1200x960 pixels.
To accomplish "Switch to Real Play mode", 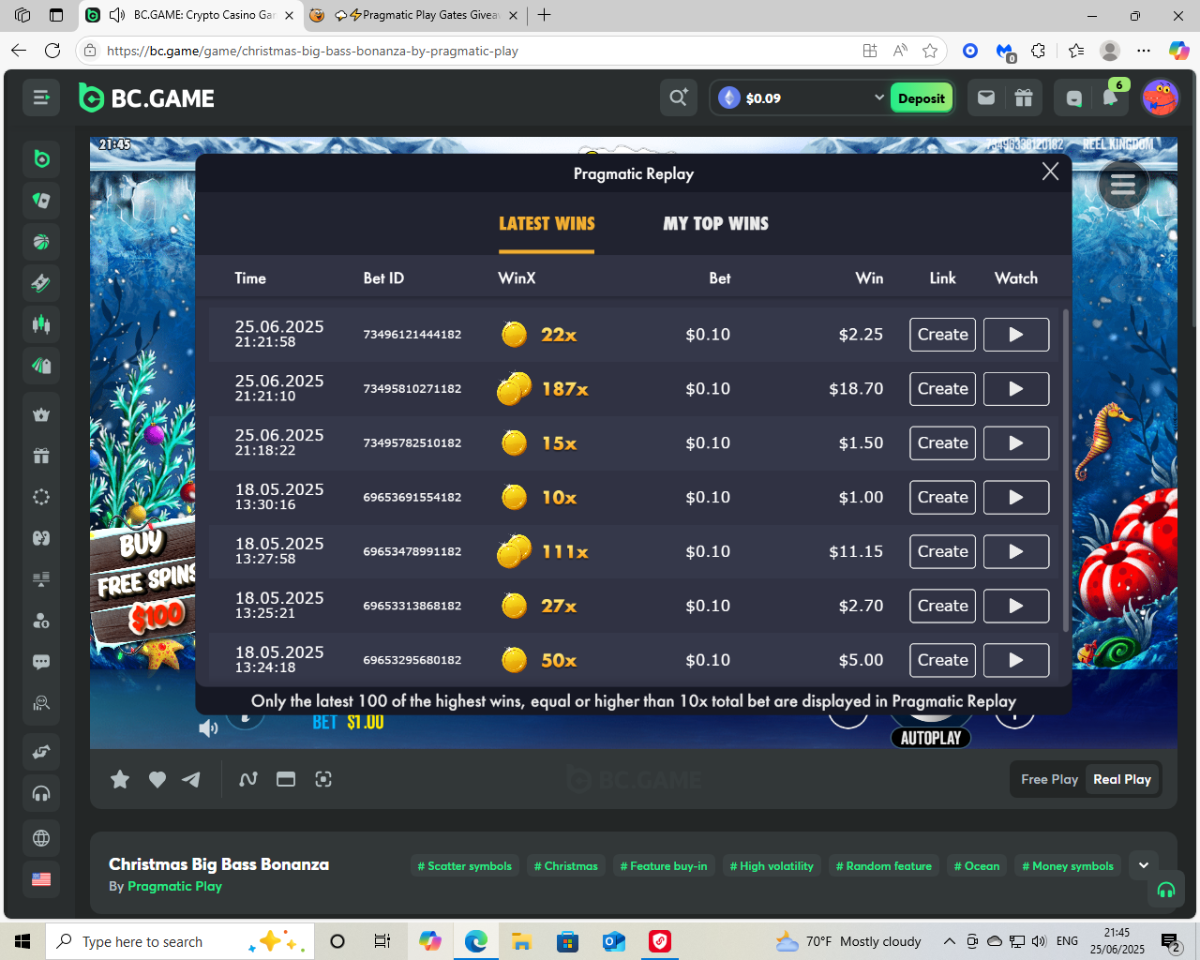I will click(x=1122, y=779).
